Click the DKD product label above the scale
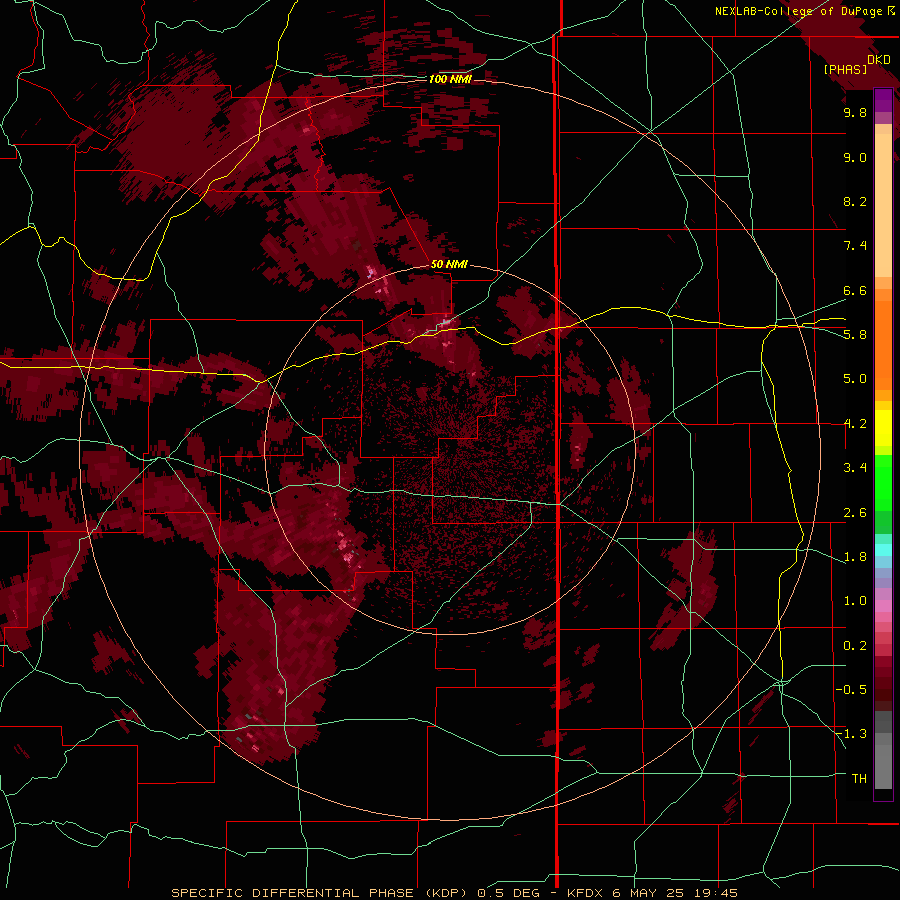The image size is (900, 900). tap(879, 60)
